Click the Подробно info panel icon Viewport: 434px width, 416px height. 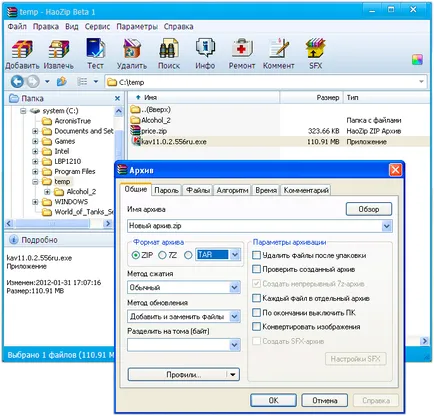point(13,240)
